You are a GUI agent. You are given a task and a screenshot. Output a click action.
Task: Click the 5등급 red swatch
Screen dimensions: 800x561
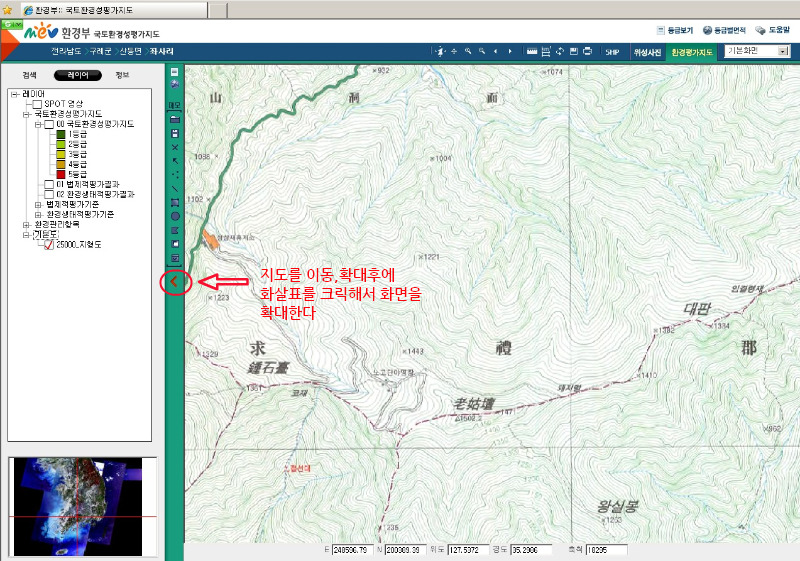coord(61,174)
